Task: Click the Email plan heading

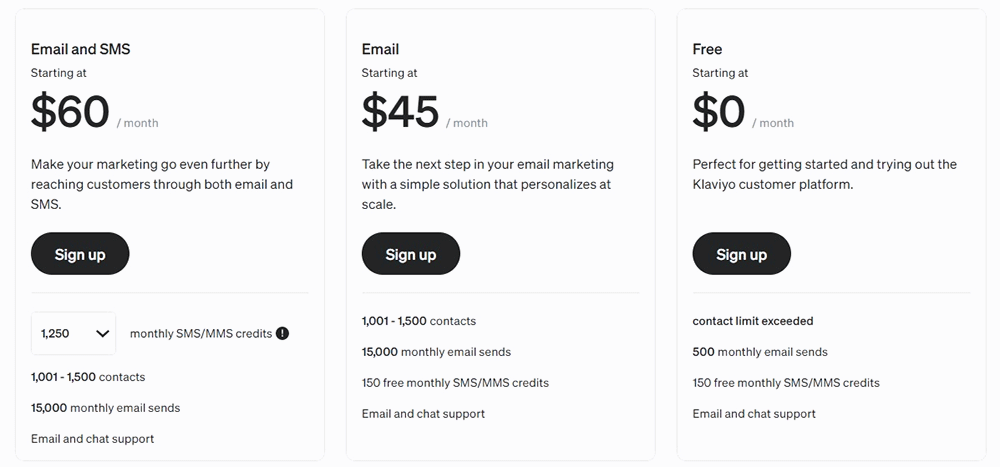Action: 380,49
